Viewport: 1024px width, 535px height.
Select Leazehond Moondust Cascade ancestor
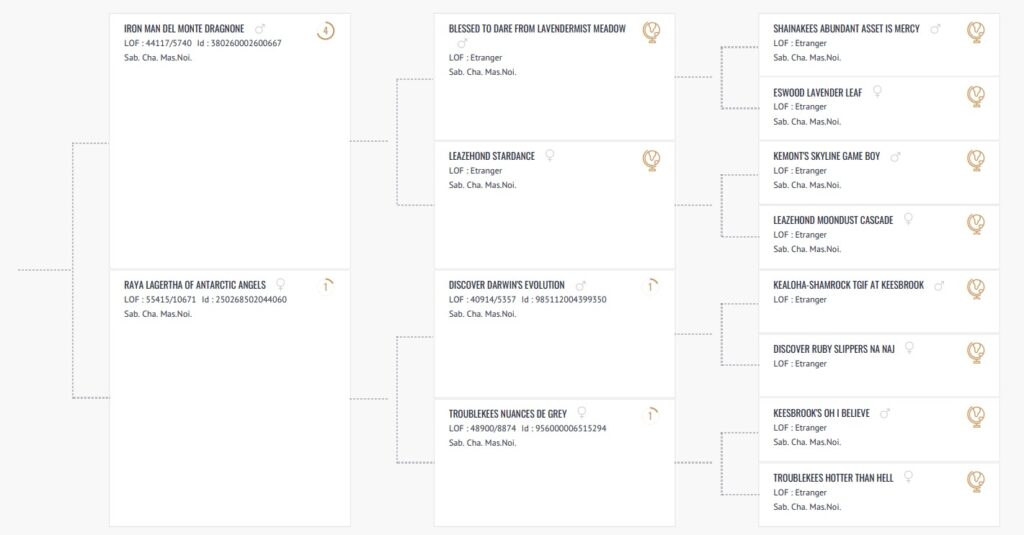tap(833, 220)
